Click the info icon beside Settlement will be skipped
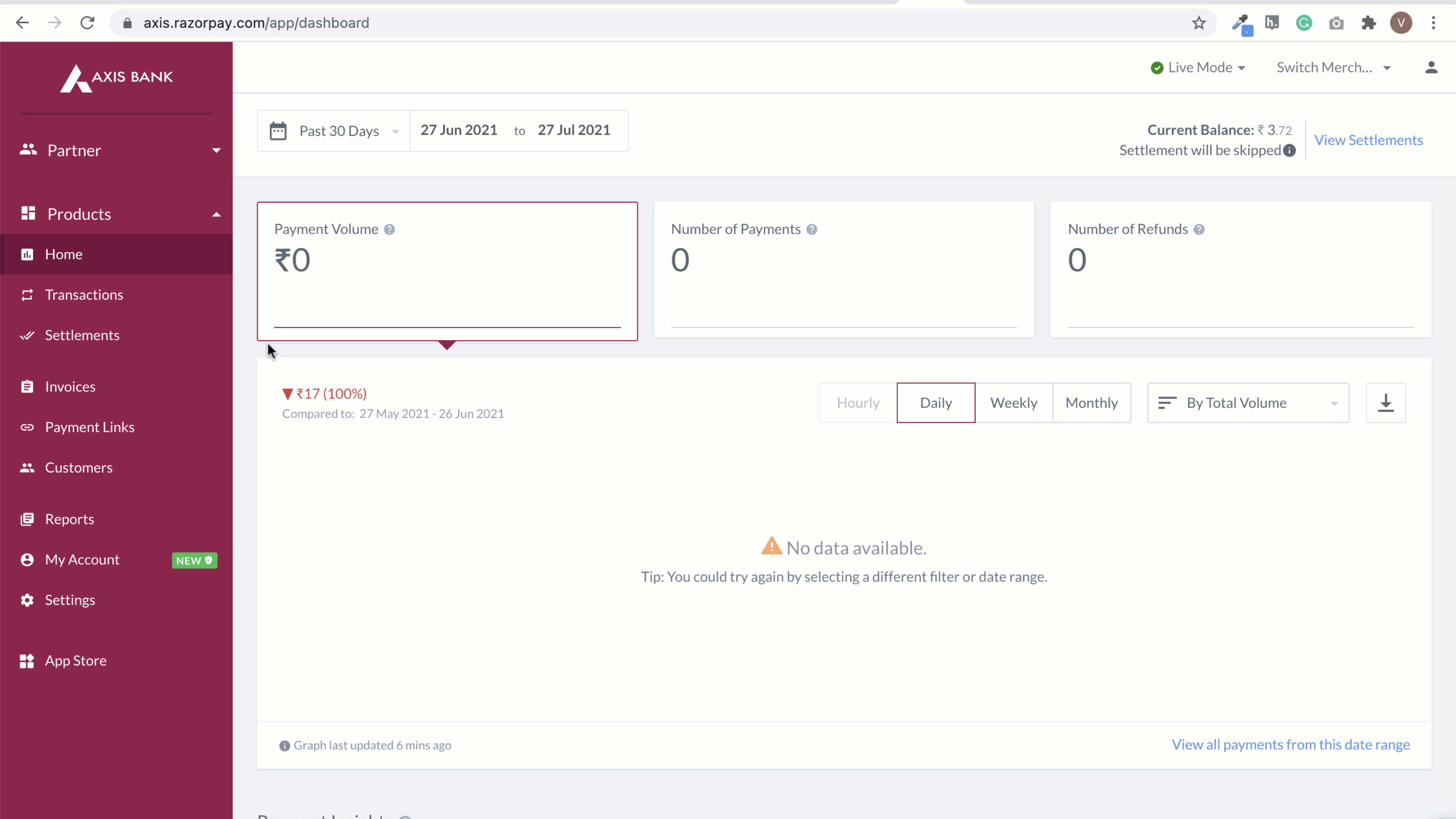This screenshot has width=1456, height=819. tap(1289, 150)
